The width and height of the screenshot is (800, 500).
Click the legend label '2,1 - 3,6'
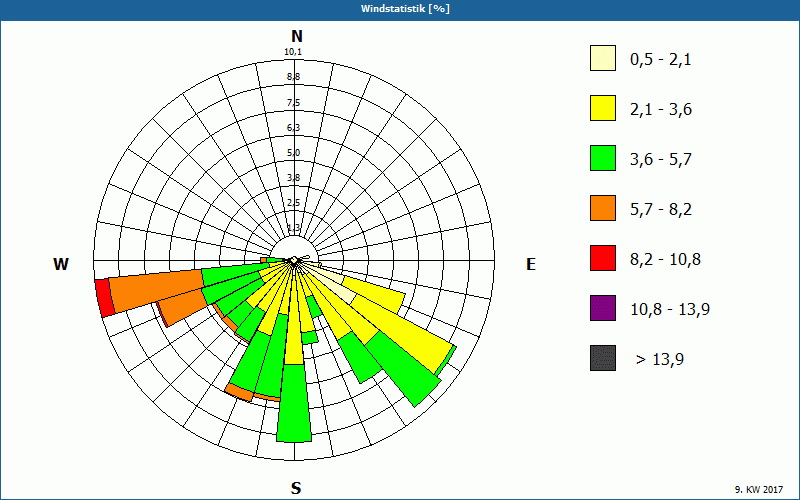point(661,110)
